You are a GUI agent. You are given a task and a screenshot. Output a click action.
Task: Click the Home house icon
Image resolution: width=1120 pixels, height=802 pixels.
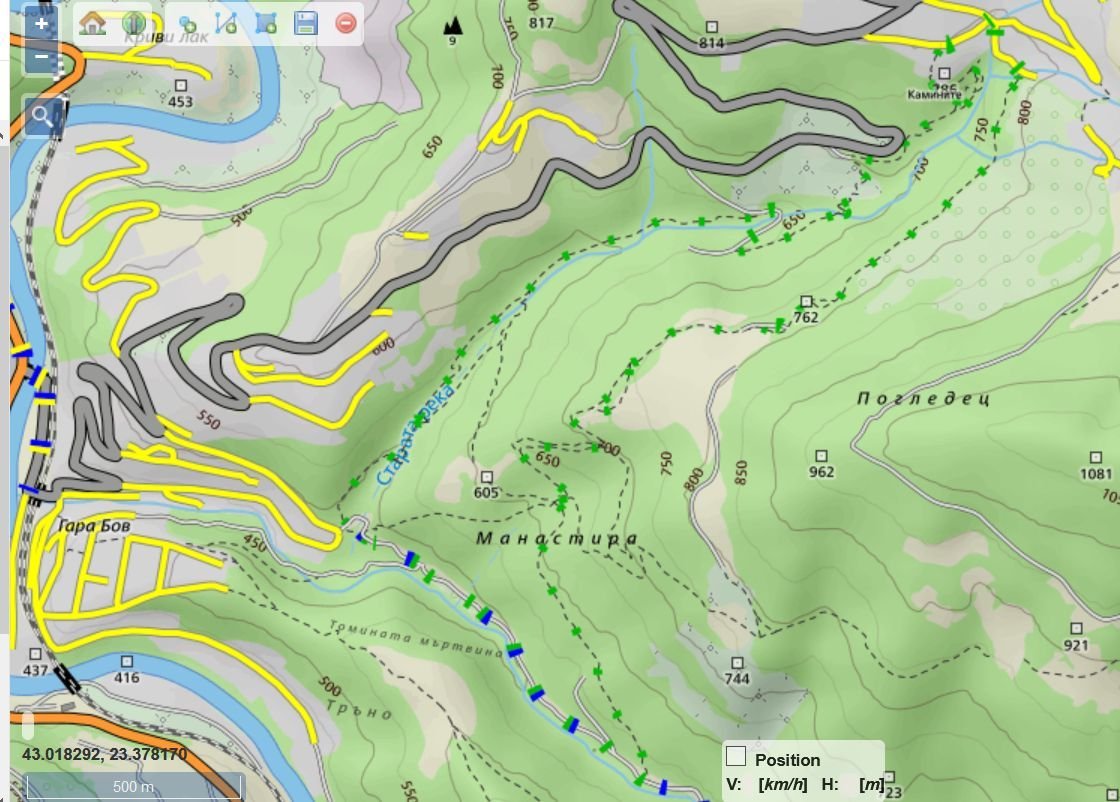(x=92, y=22)
